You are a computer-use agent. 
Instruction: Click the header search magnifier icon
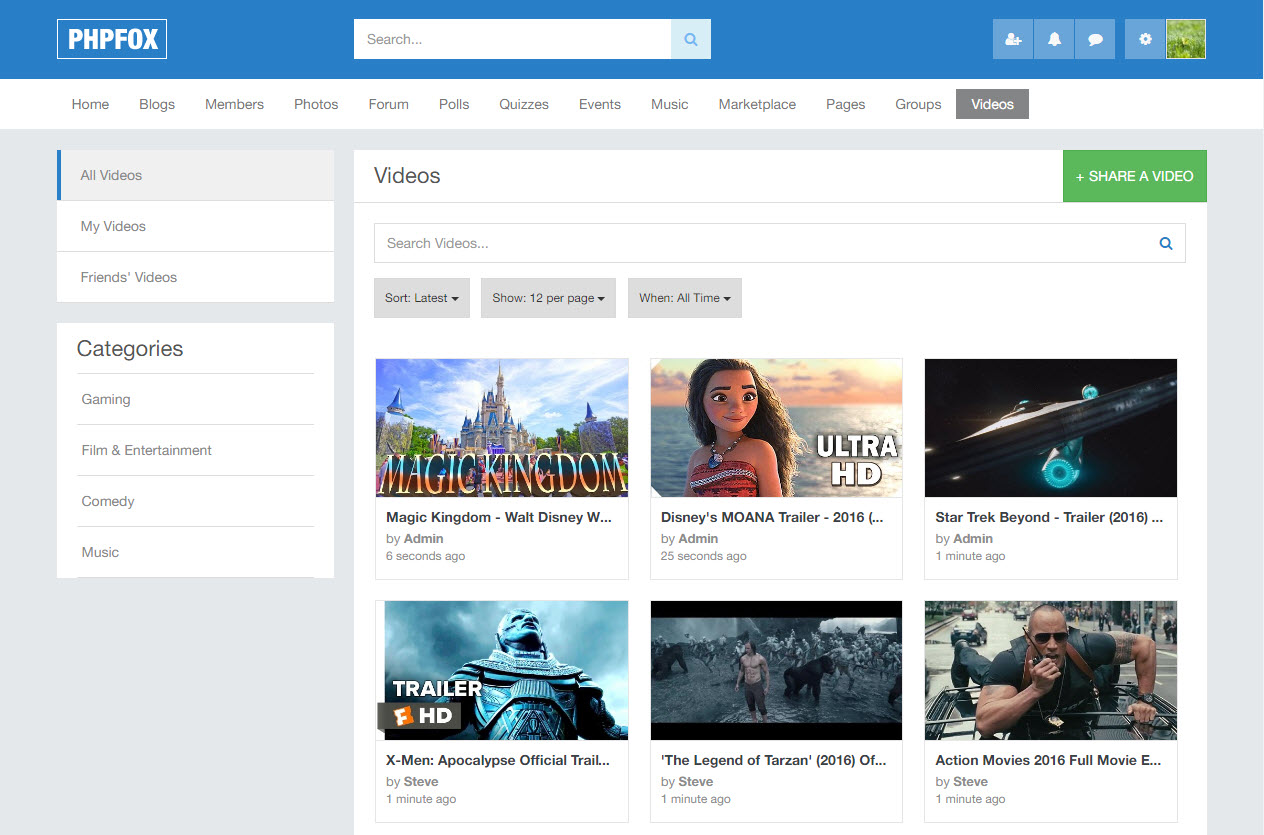(x=690, y=39)
